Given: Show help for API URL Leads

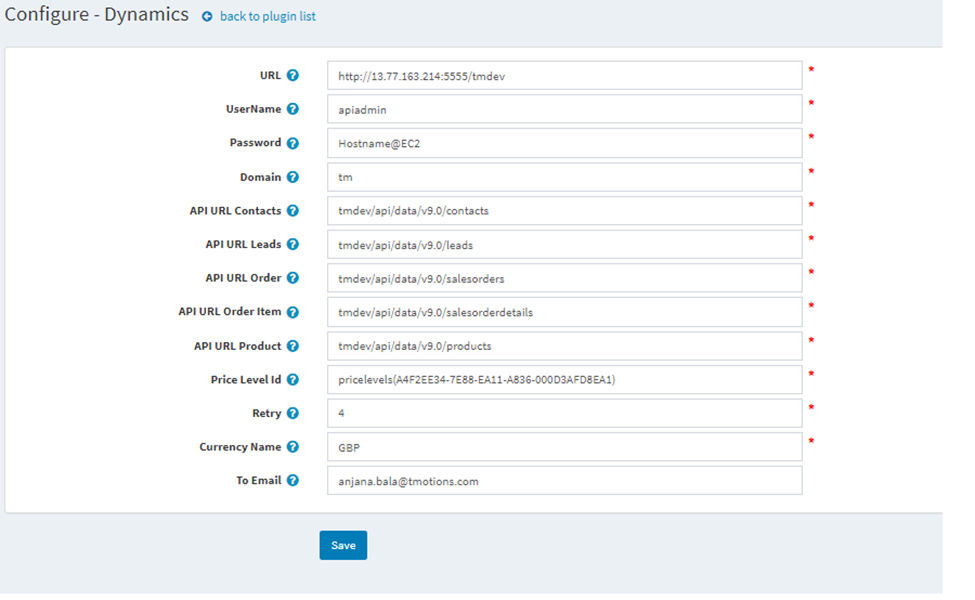Looking at the screenshot, I should coord(292,244).
